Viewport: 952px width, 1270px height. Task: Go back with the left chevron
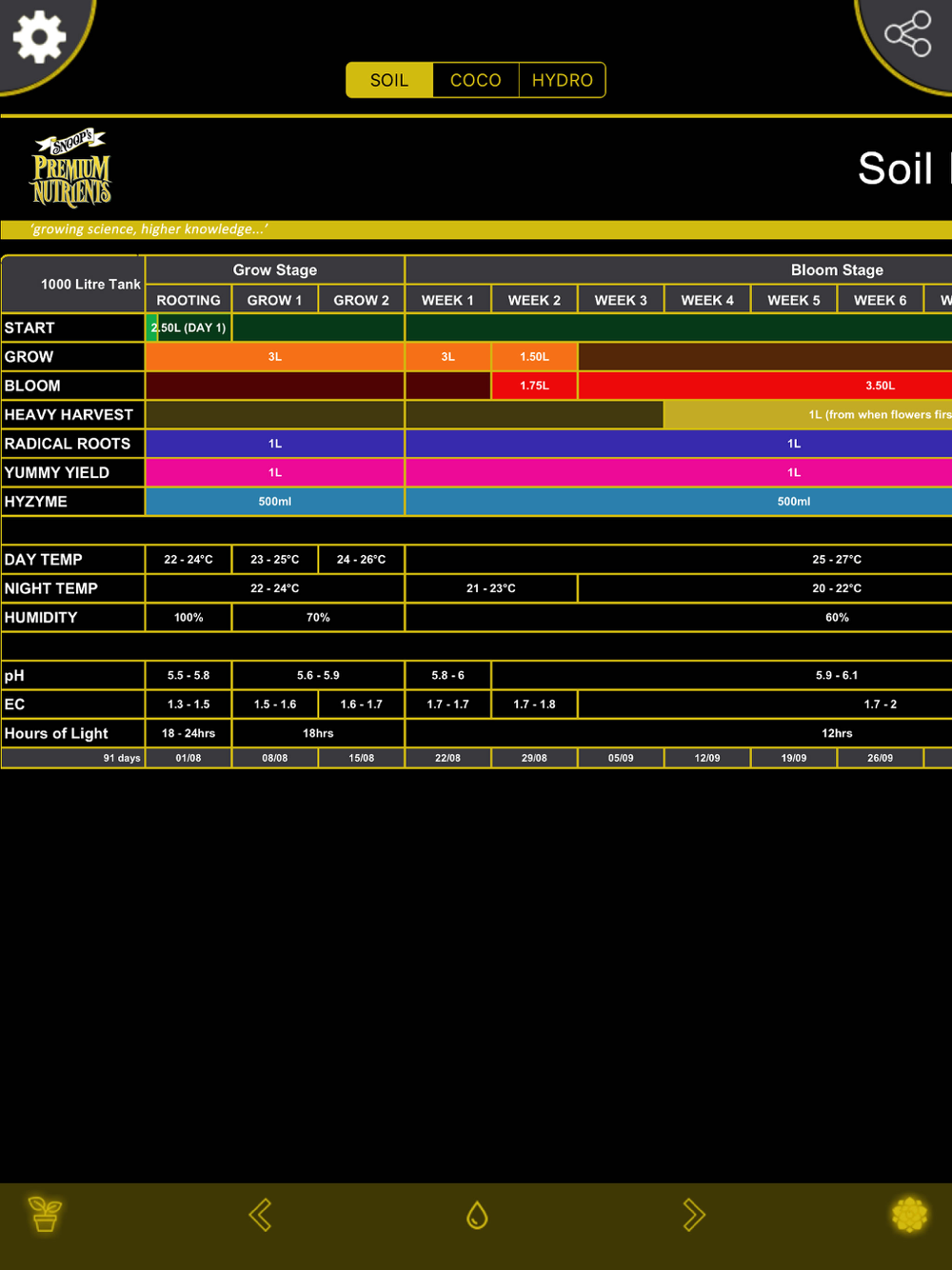tap(261, 1215)
